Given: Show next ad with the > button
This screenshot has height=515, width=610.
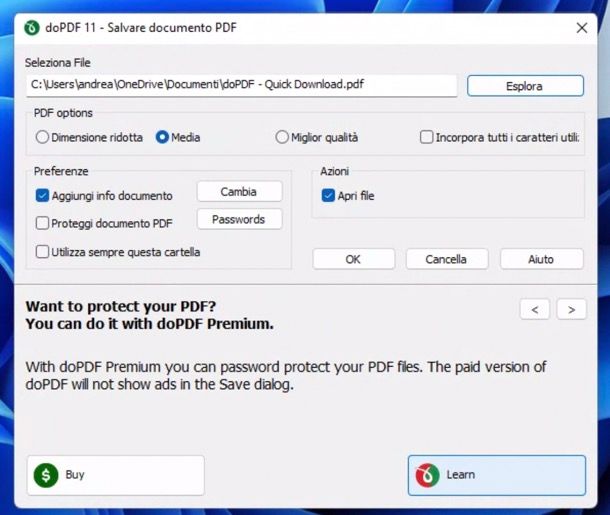Looking at the screenshot, I should 571,309.
